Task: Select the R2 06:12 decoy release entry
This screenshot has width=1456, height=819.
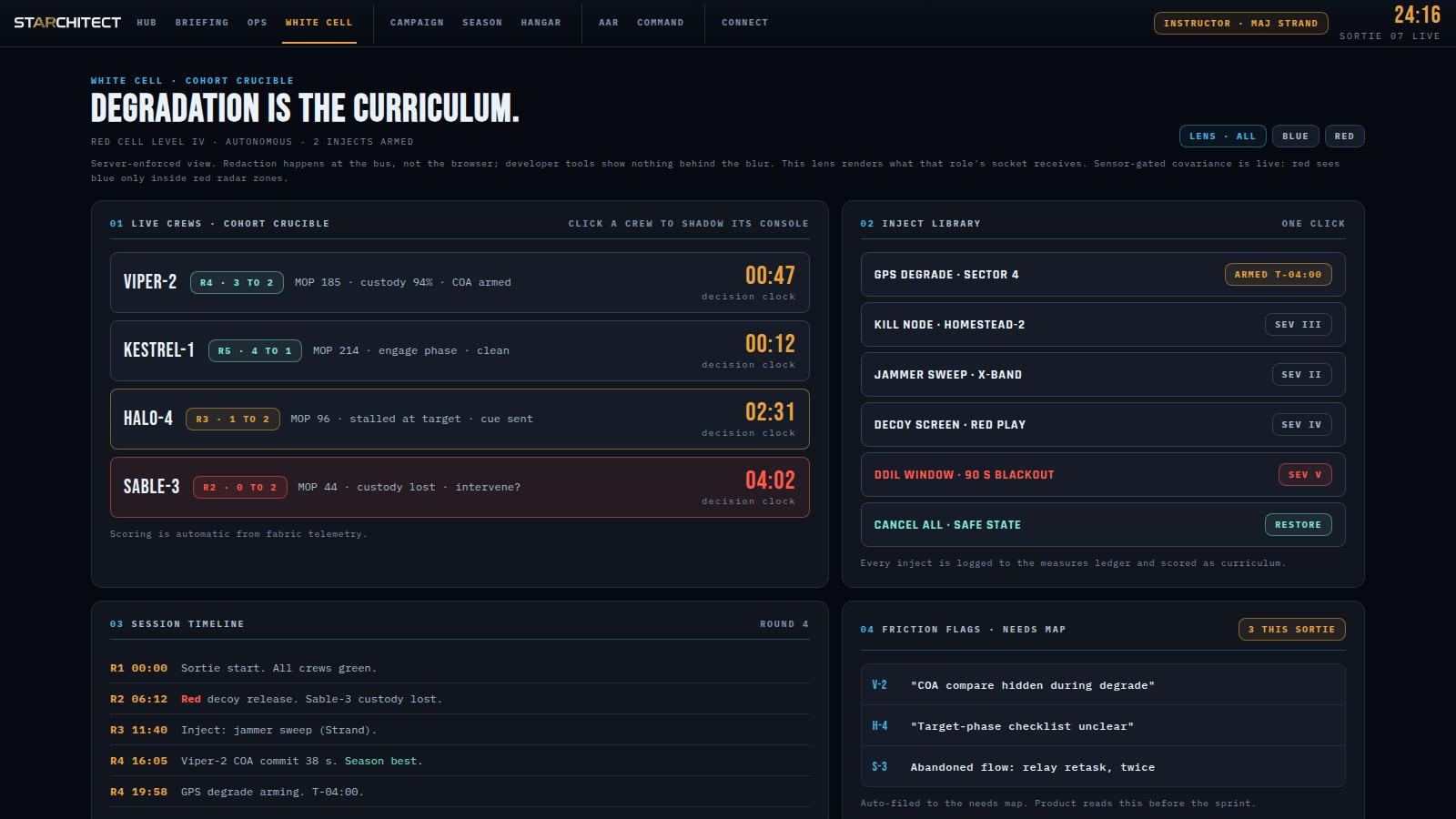Action: (460, 699)
